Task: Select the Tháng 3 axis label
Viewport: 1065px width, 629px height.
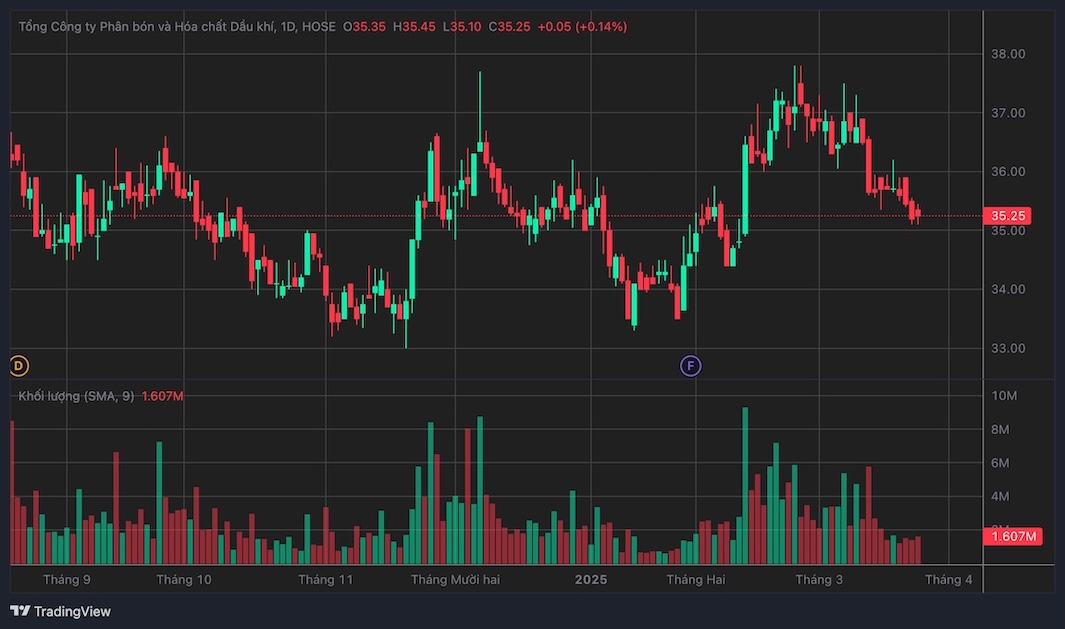Action: 819,579
